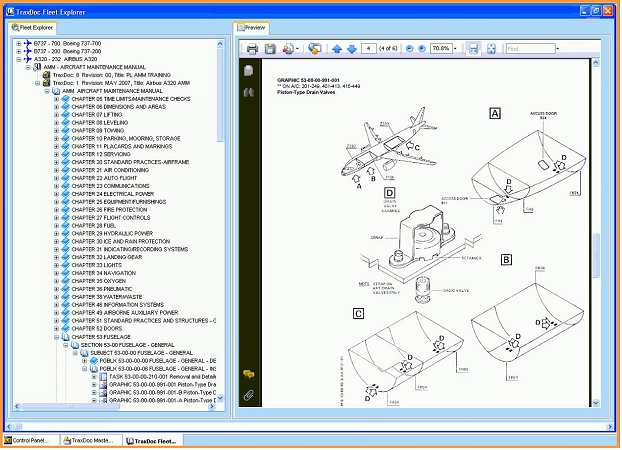This screenshot has height=450, width=622.
Task: Click the Print icon in preview toolbar
Action: coord(253,48)
